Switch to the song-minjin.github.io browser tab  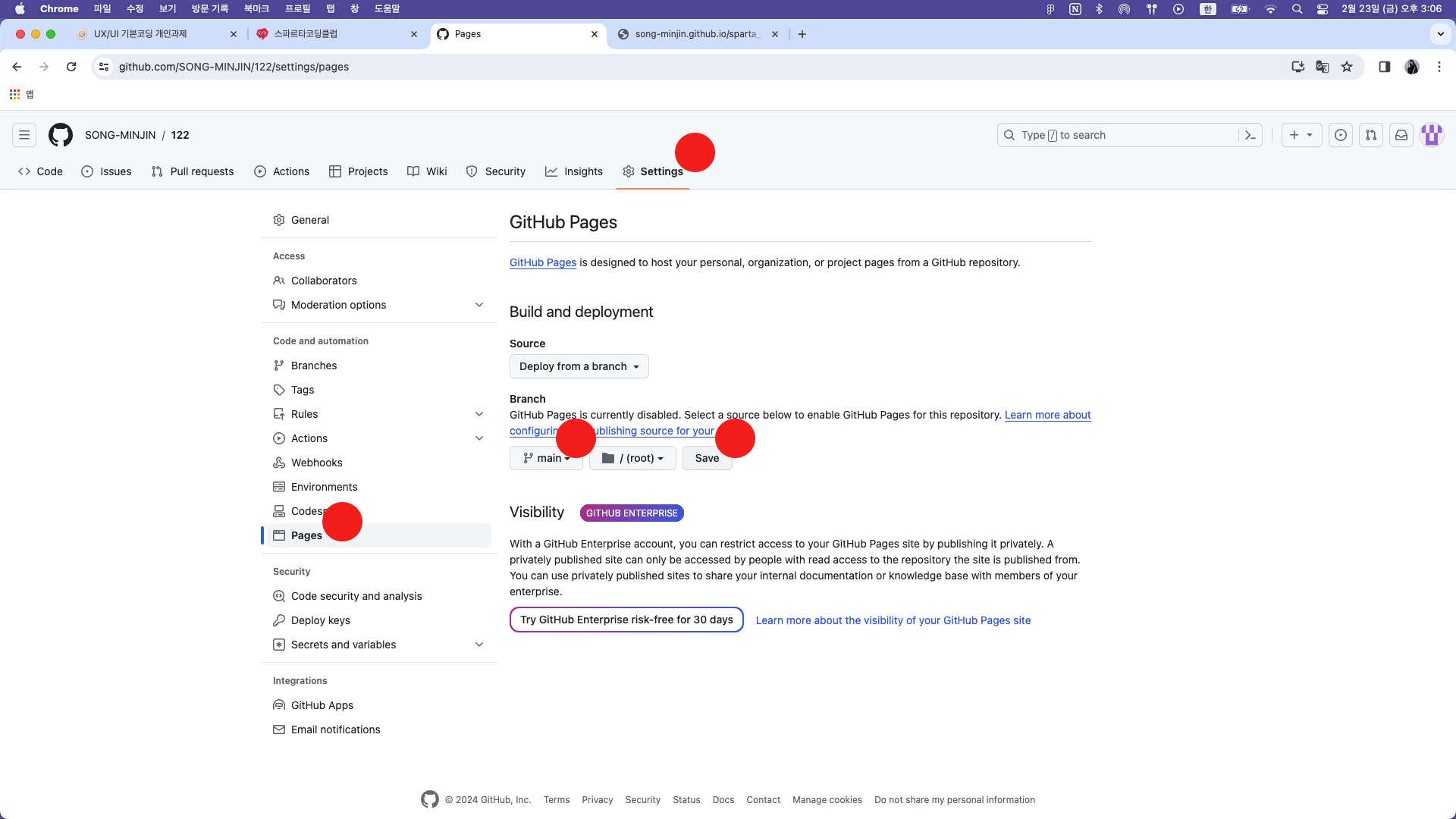pos(698,34)
